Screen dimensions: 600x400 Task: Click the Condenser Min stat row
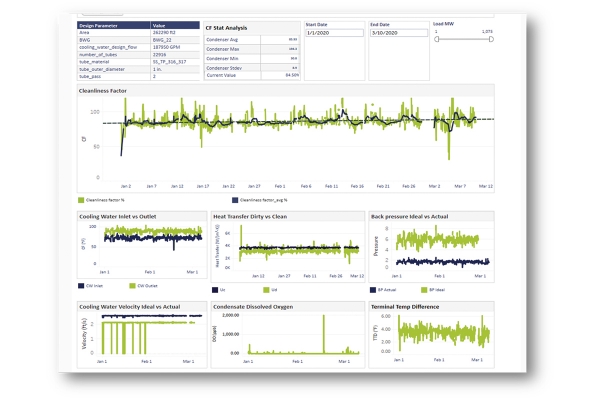point(252,59)
